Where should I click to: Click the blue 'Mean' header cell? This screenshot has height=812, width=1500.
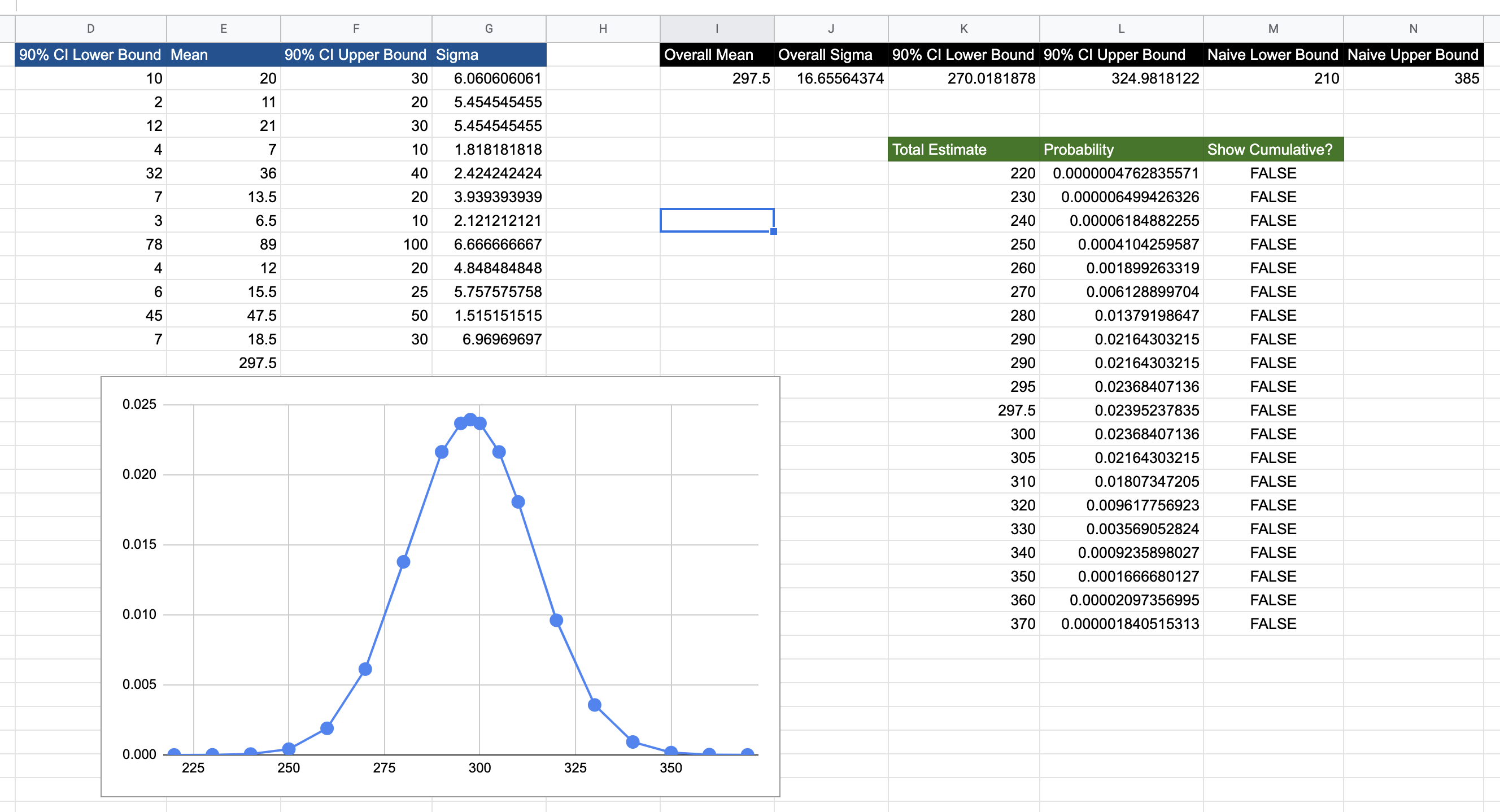click(x=224, y=55)
